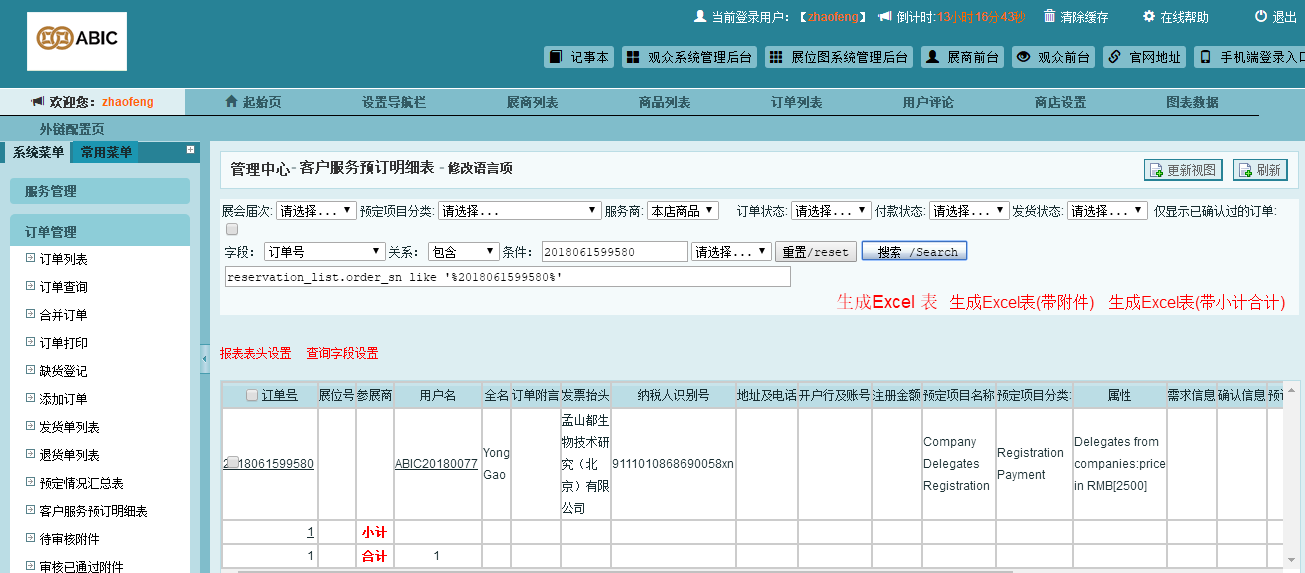Click 生成Excel表(带附件) link
The height and width of the screenshot is (573, 1305).
(x=1021, y=302)
